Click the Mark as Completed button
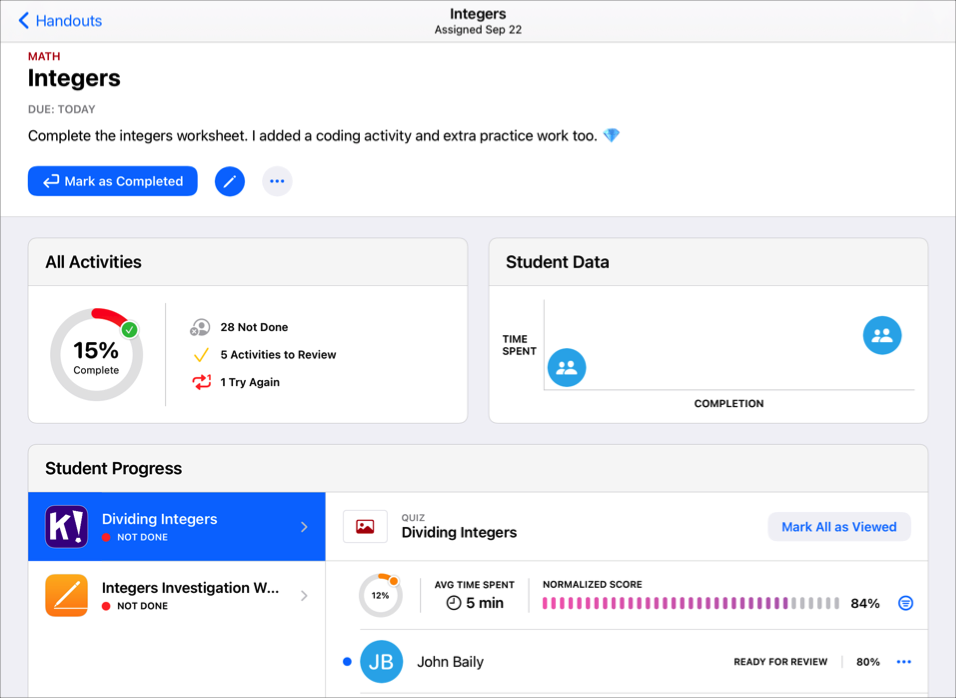This screenshot has height=698, width=956. pos(113,181)
